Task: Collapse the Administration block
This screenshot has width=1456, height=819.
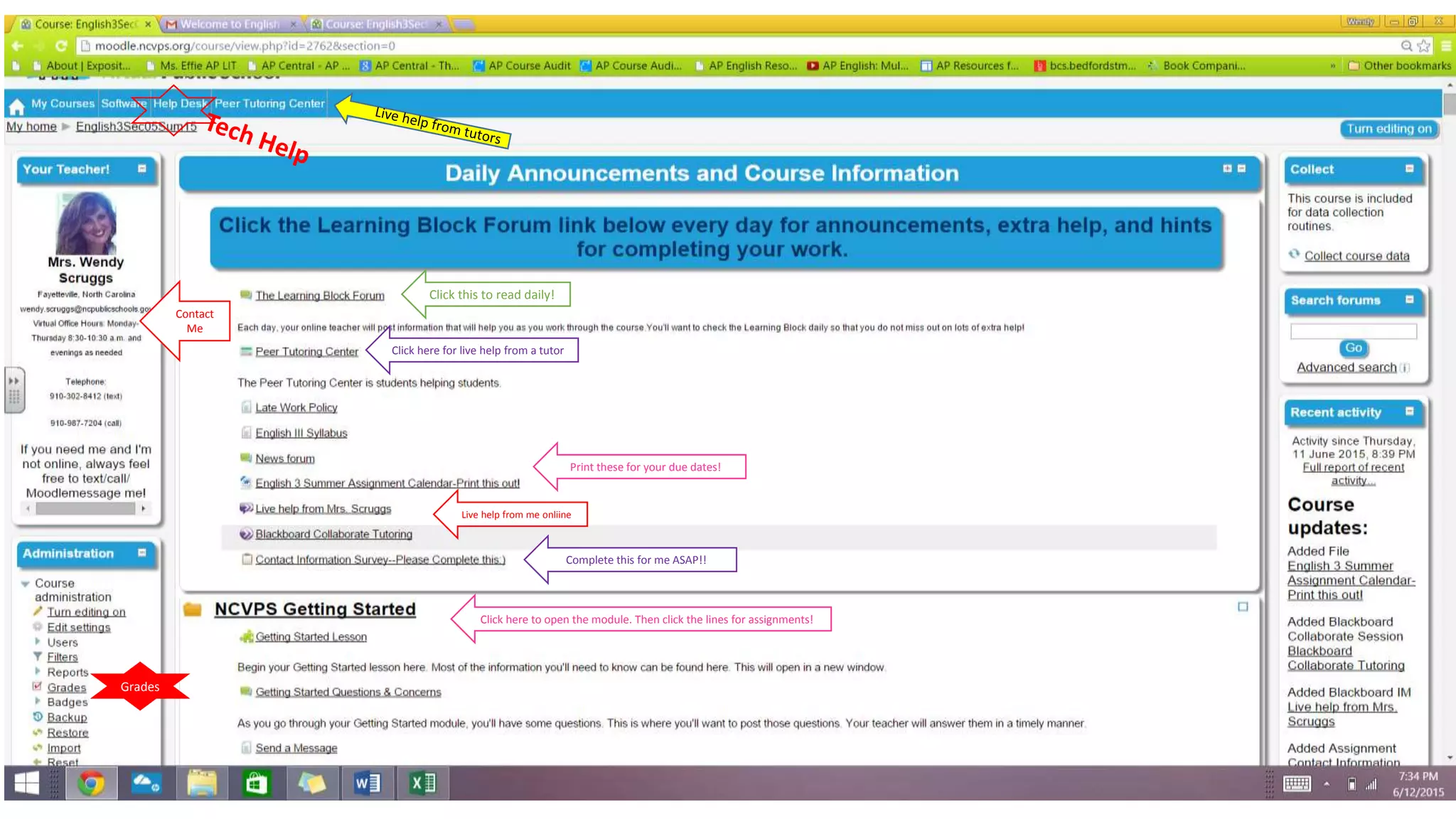Action: [x=142, y=552]
